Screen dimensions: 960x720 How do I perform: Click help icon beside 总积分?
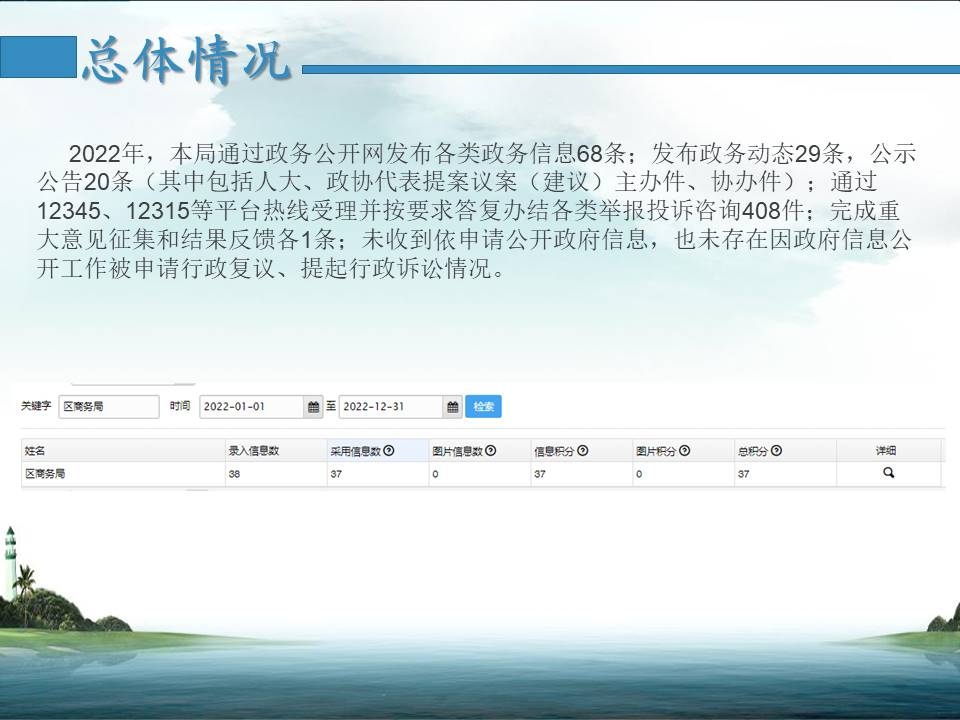[777, 451]
